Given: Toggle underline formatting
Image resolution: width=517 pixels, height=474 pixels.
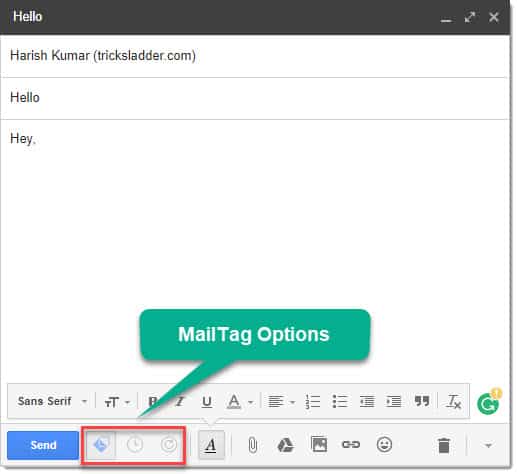Looking at the screenshot, I should click(x=207, y=402).
